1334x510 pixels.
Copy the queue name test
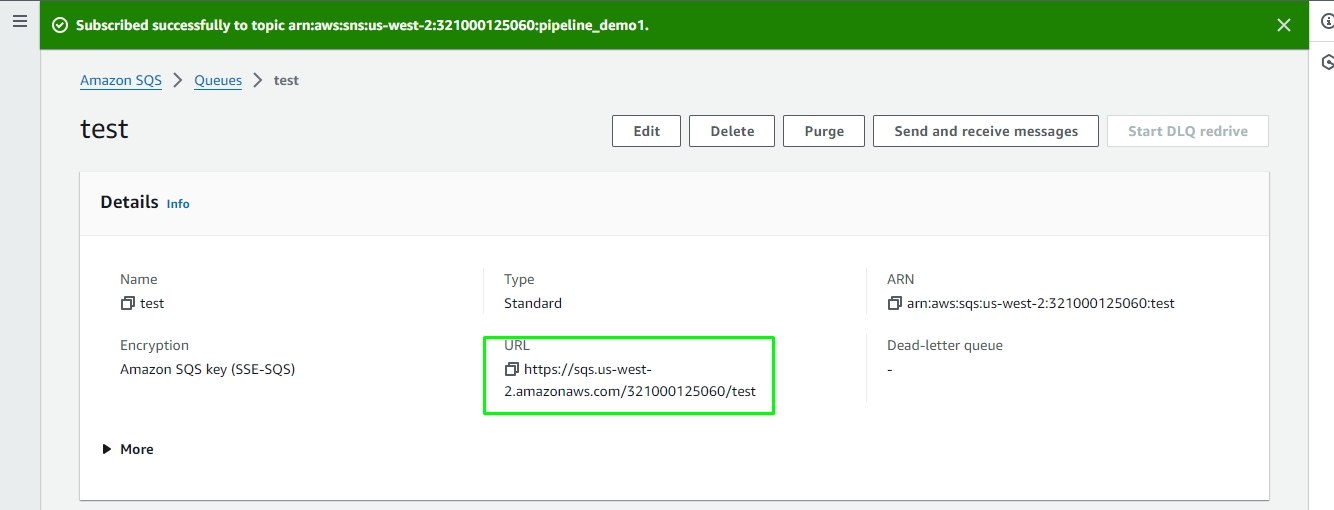coord(127,303)
